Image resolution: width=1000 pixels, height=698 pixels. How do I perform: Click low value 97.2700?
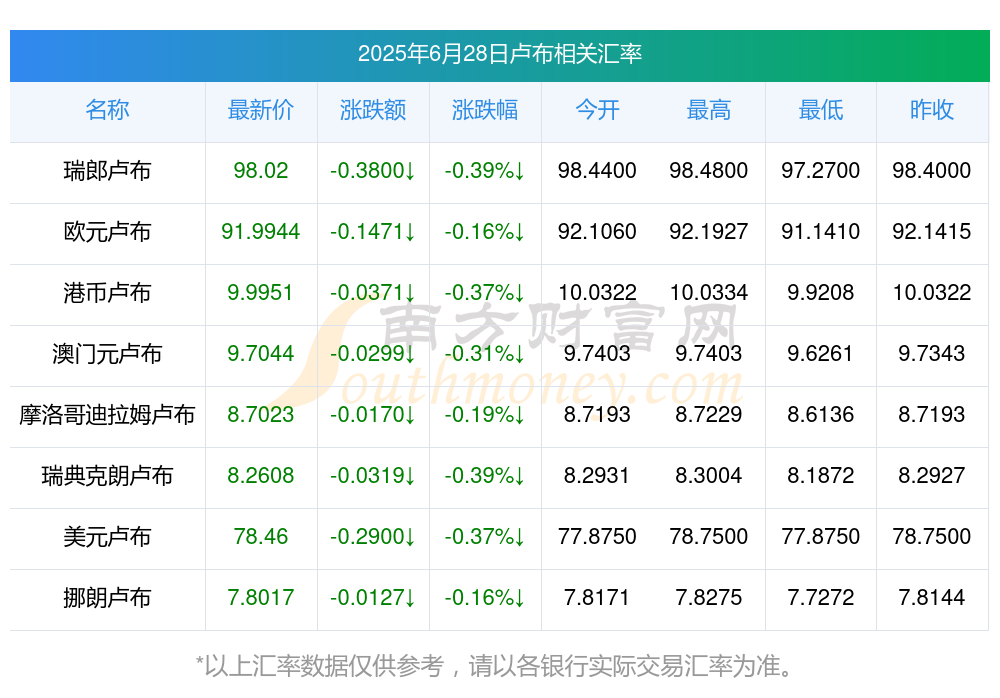(821, 170)
